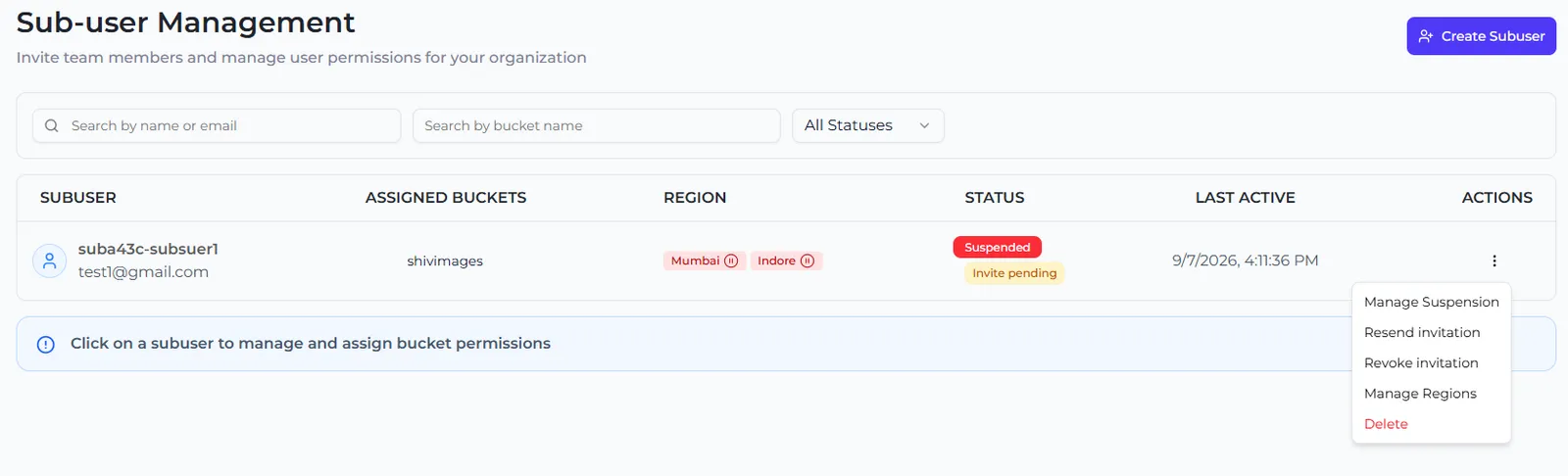Click the Suspended status badge

(997, 248)
